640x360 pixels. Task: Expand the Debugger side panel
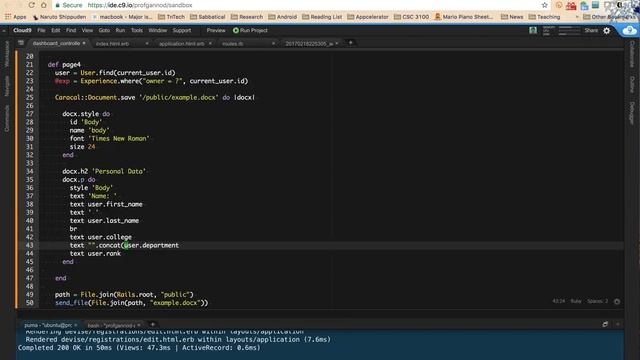click(x=632, y=113)
